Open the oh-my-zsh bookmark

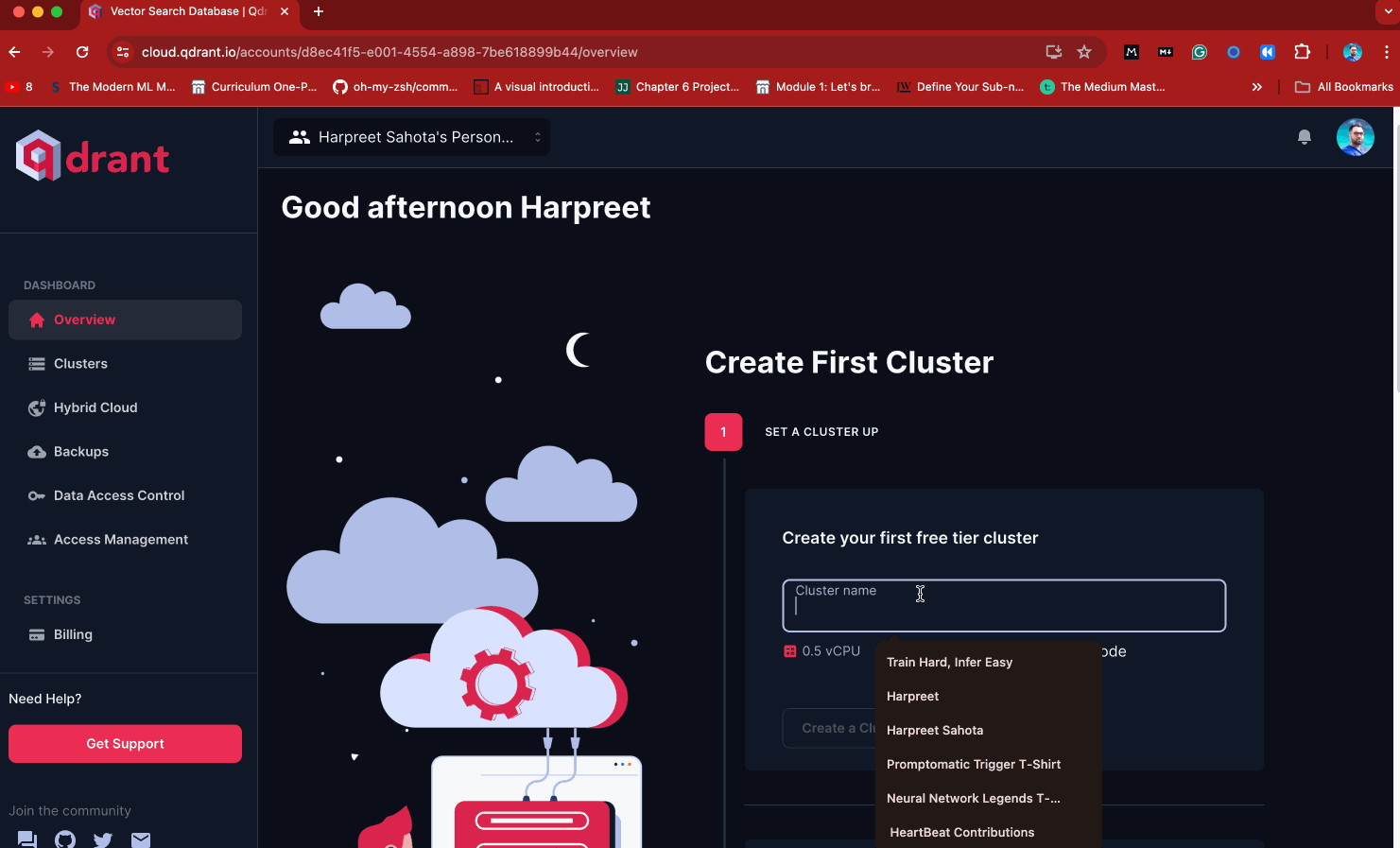[395, 87]
